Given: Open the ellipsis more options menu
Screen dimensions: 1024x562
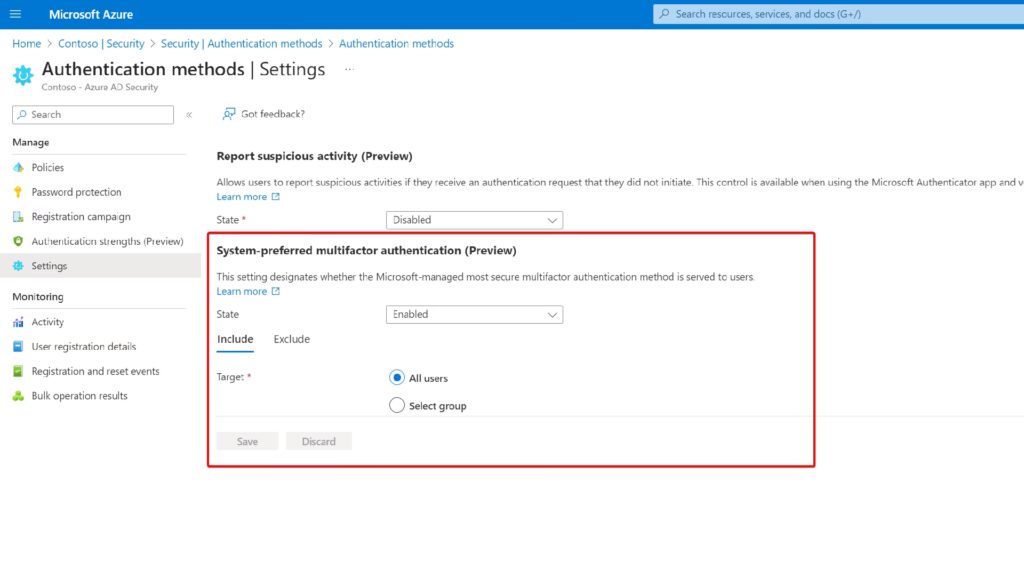Looking at the screenshot, I should [349, 69].
